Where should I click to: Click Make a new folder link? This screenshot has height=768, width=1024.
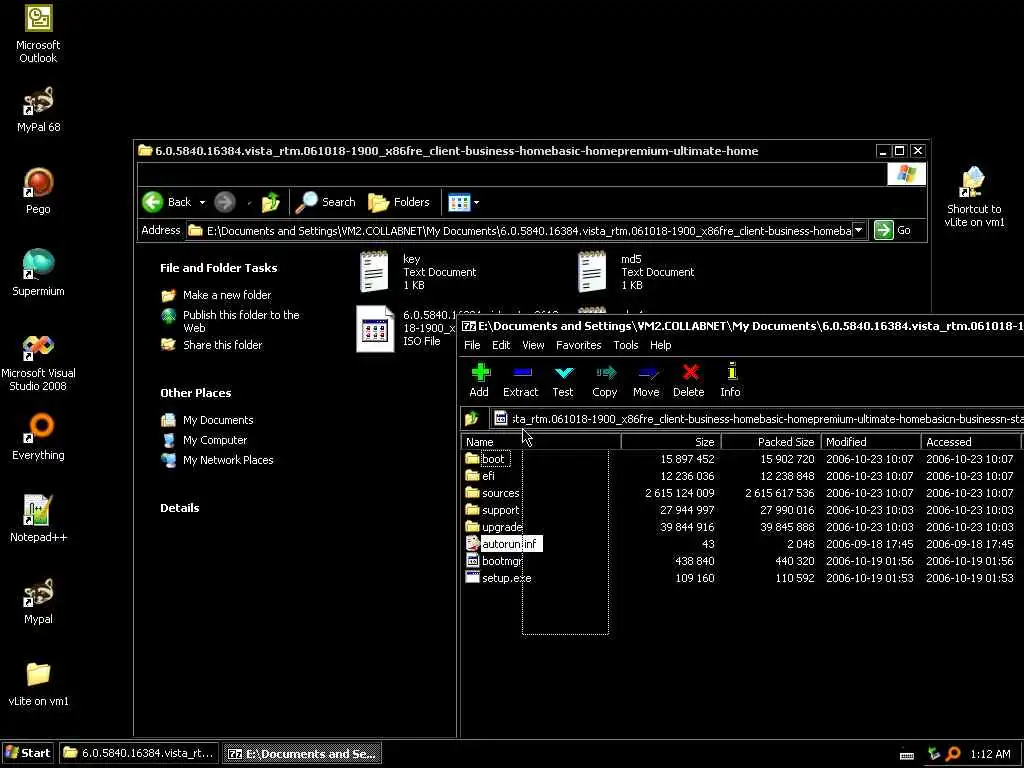(216, 295)
